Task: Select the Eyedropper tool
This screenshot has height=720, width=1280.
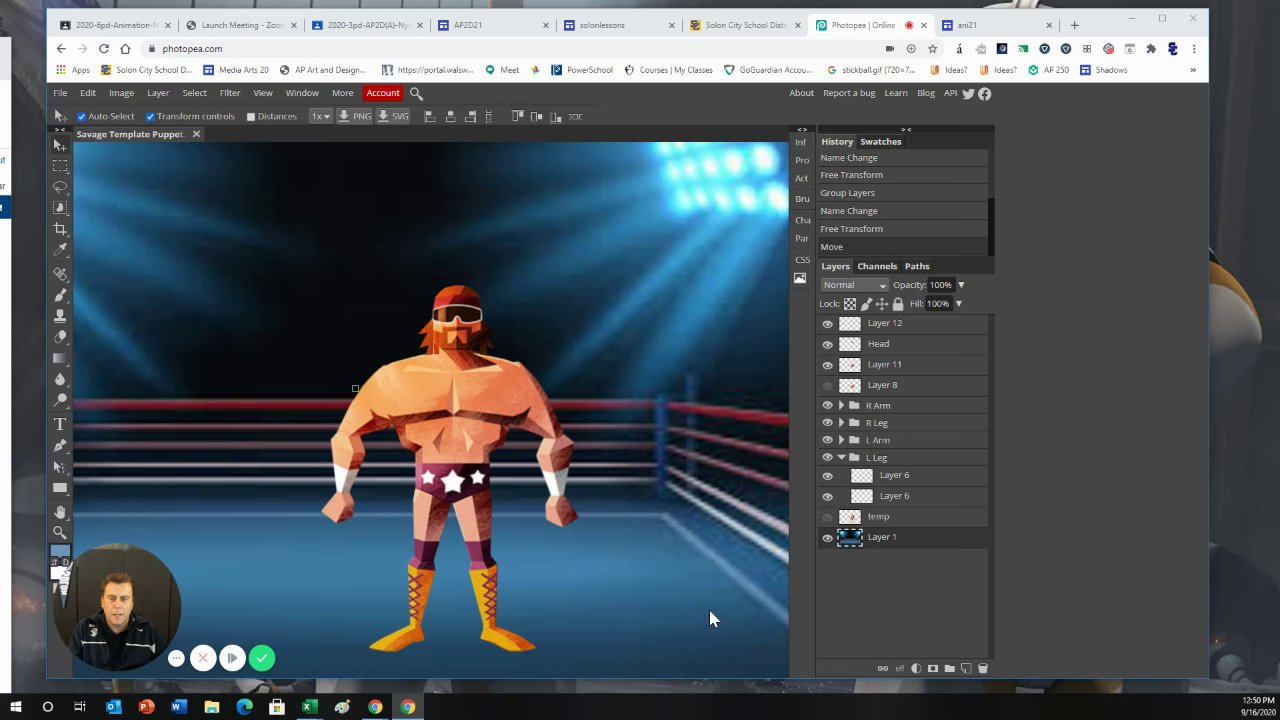Action: click(x=60, y=250)
